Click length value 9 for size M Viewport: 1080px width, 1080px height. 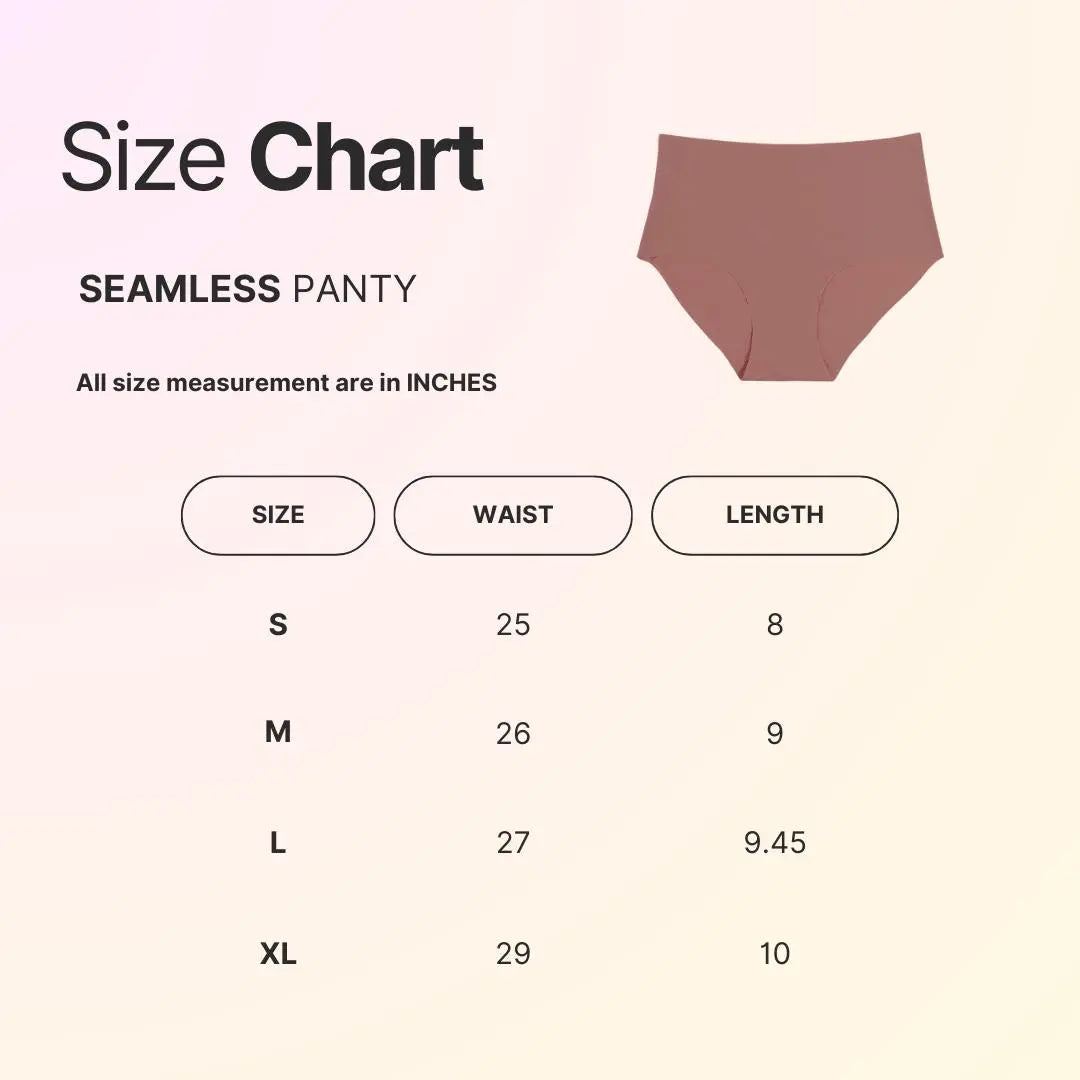(x=775, y=734)
